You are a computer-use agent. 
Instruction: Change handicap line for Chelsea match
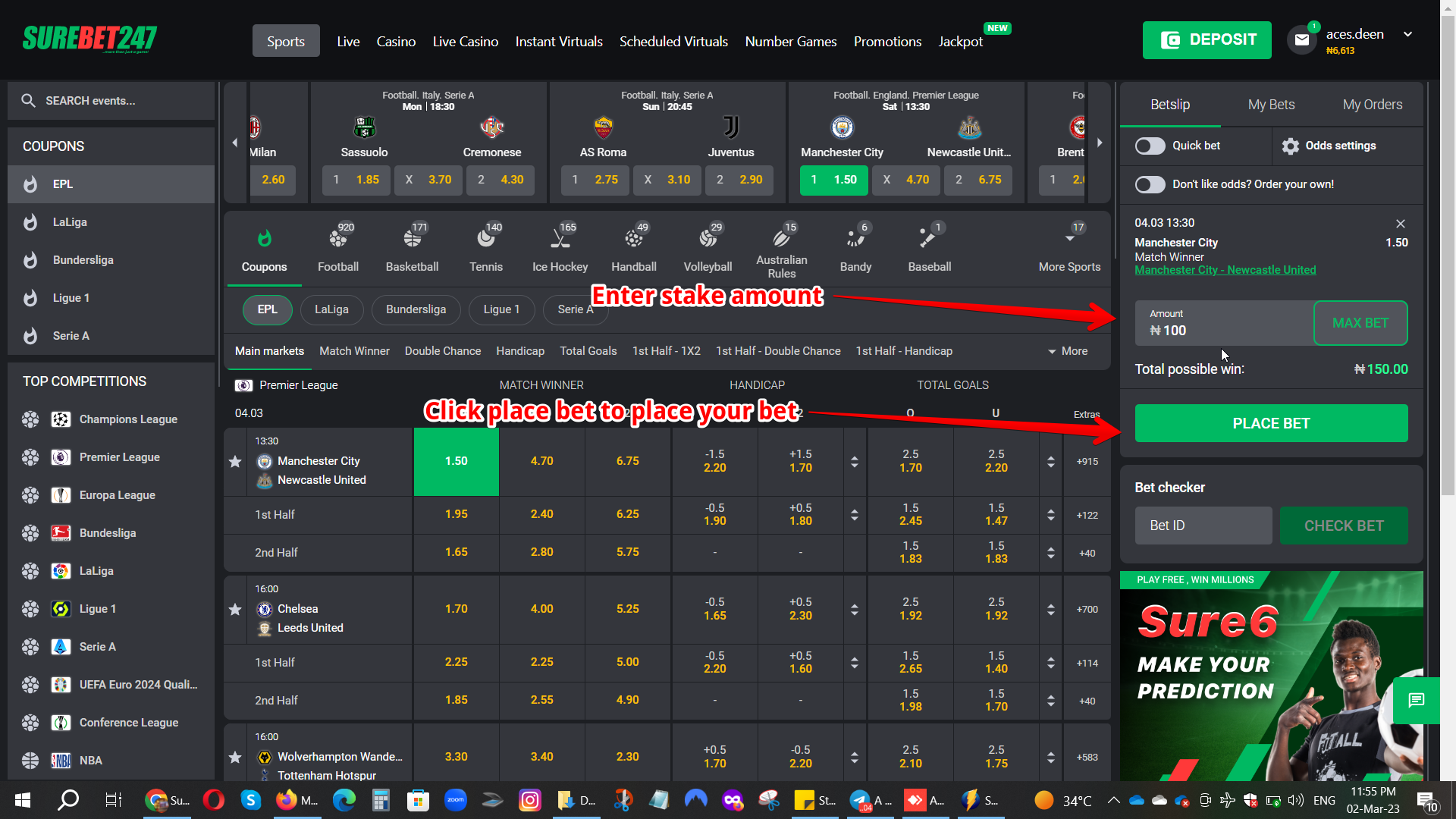855,609
